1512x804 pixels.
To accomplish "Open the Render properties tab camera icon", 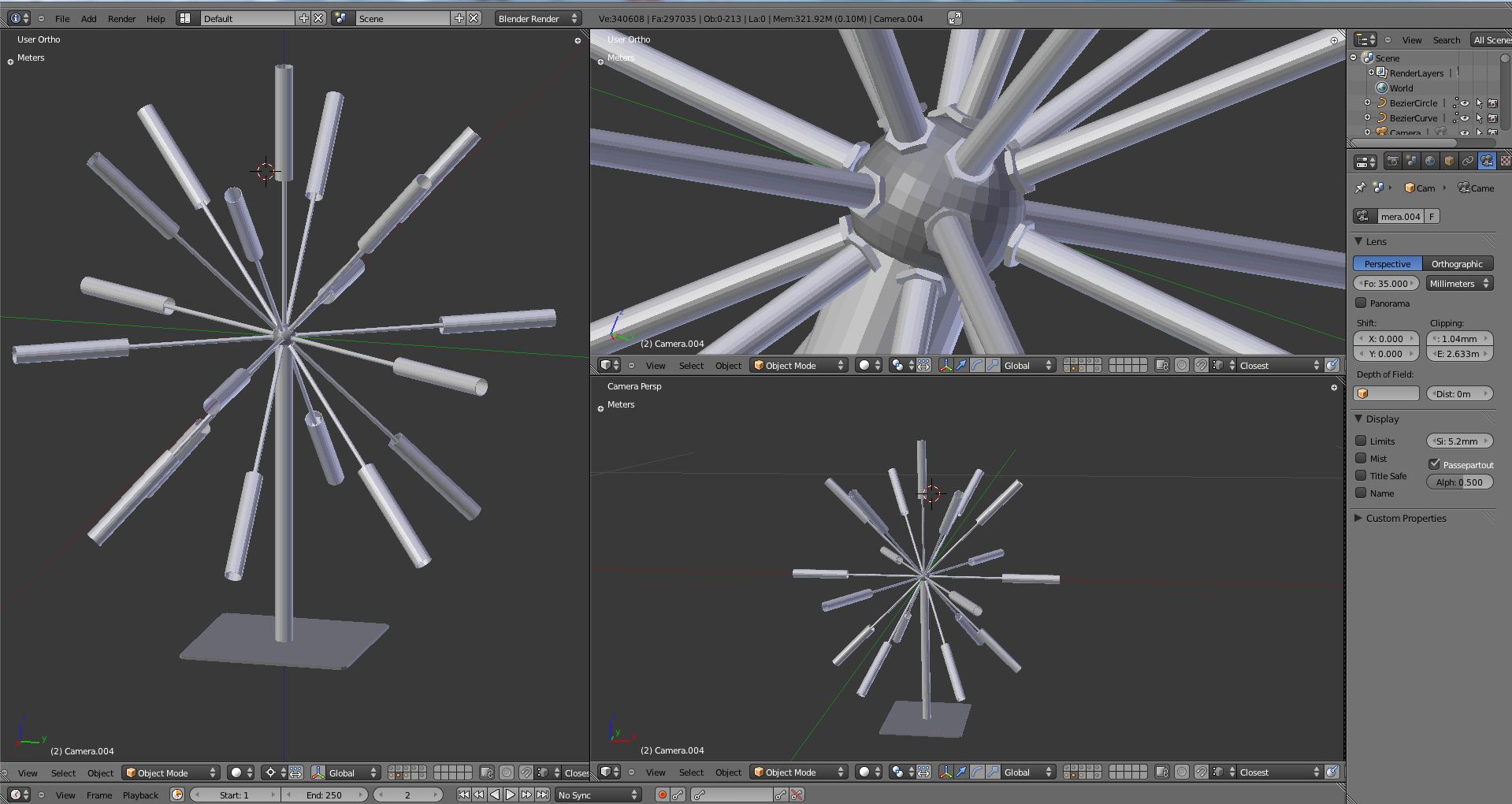I will point(1392,161).
